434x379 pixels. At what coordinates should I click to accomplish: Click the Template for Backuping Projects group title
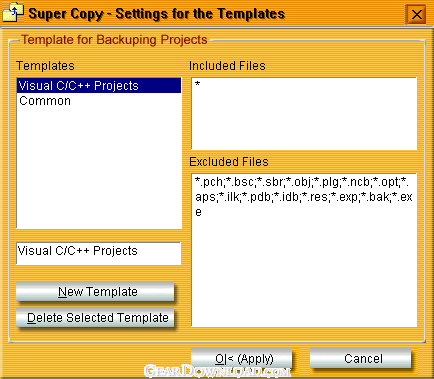pos(114,40)
